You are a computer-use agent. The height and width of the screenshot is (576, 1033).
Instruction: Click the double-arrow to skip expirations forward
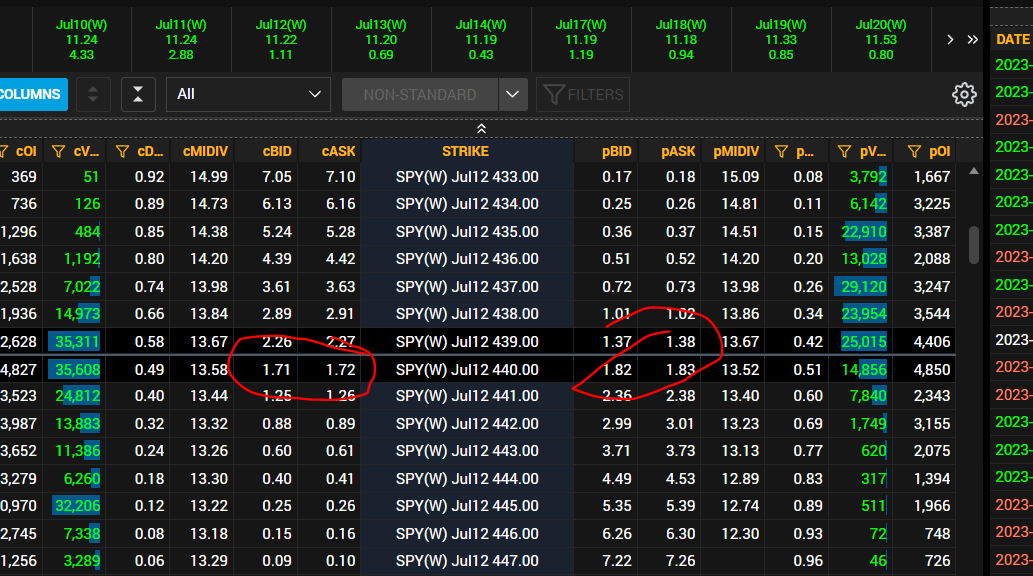(972, 40)
